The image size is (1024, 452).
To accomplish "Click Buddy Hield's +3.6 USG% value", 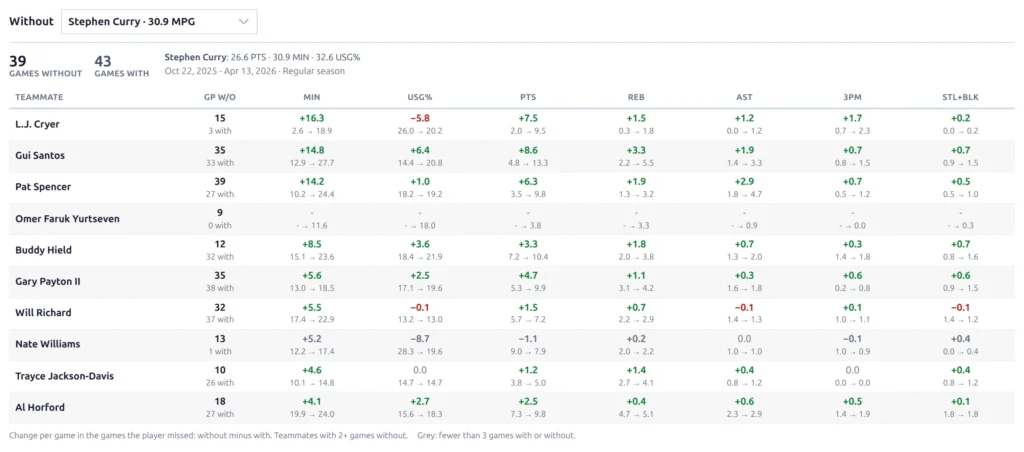I will 420,244.
